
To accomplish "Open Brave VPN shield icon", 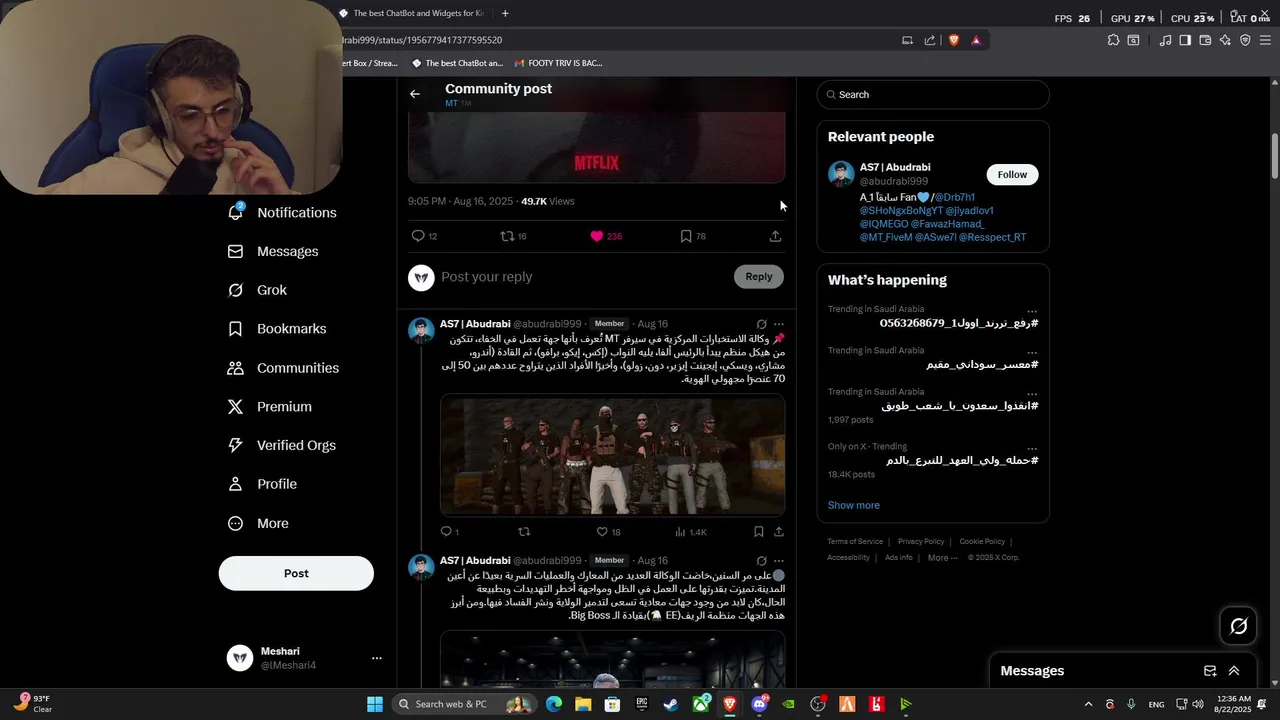I will 1245,40.
